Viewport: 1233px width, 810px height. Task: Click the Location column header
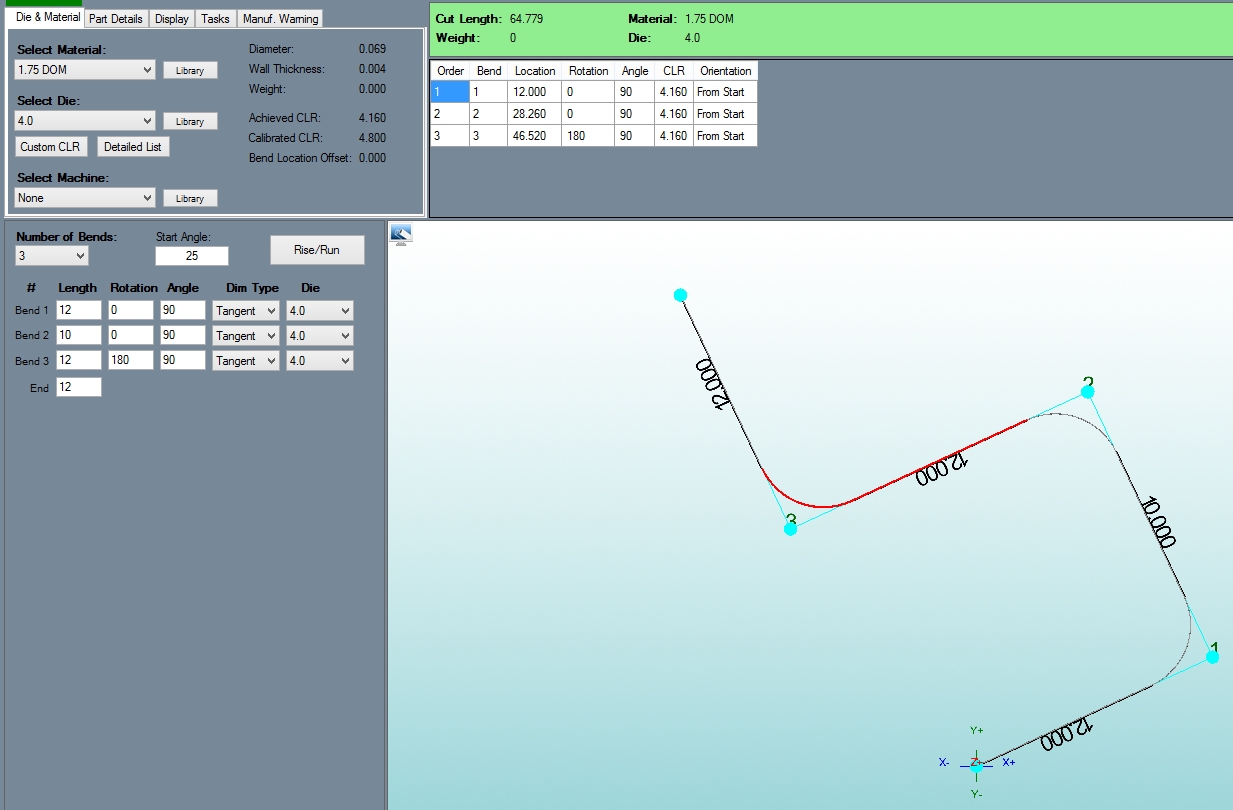(535, 71)
